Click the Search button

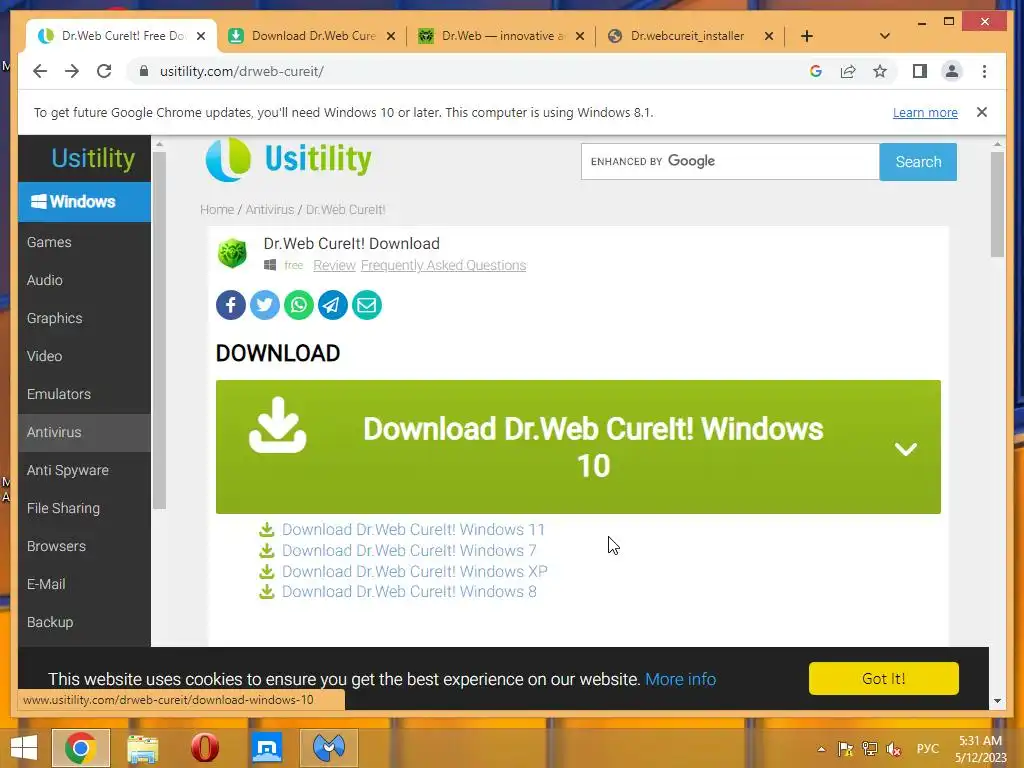(918, 162)
